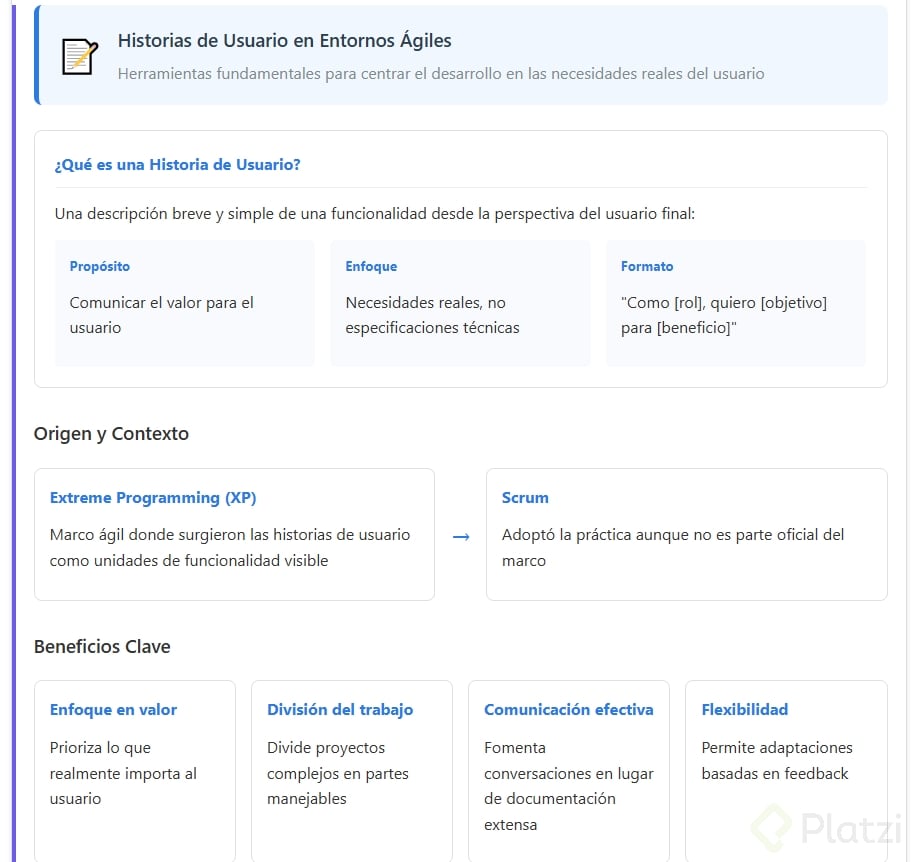Click the subtitle starting with Herramientas fundamentales
This screenshot has height=862, width=911.
pos(440,73)
